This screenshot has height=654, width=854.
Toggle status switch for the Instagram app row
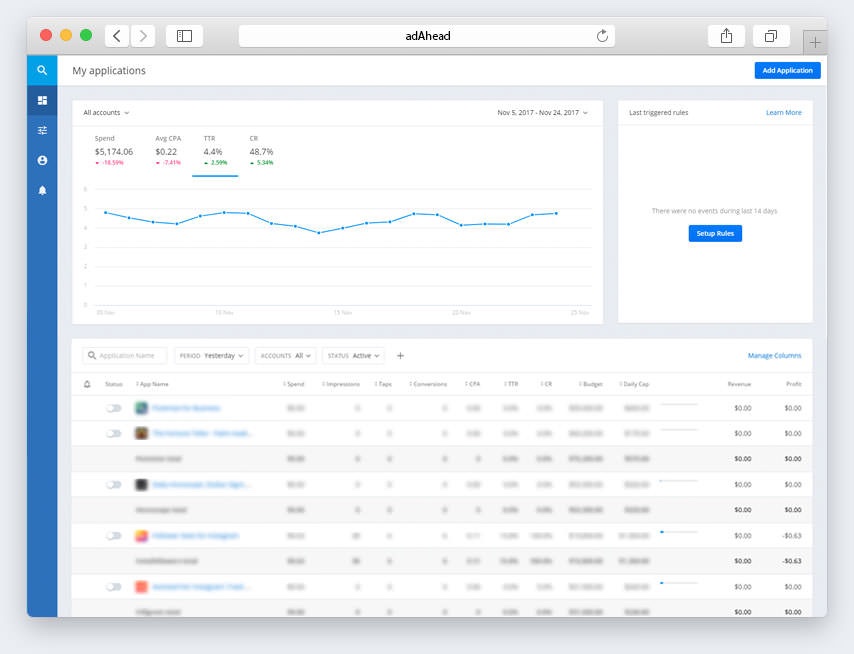[x=113, y=535]
